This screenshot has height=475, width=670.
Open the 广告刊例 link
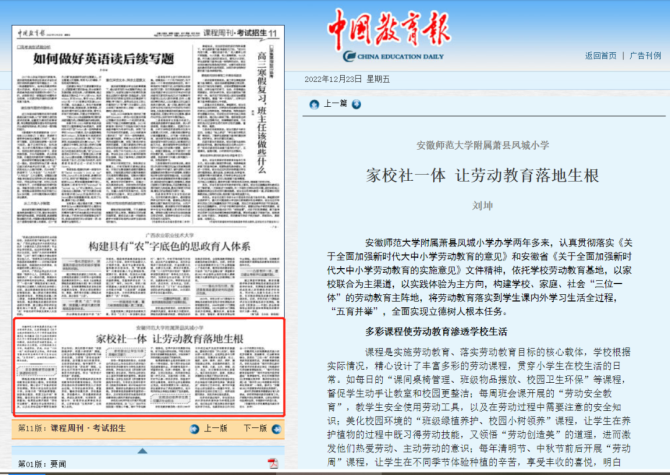(x=645, y=56)
